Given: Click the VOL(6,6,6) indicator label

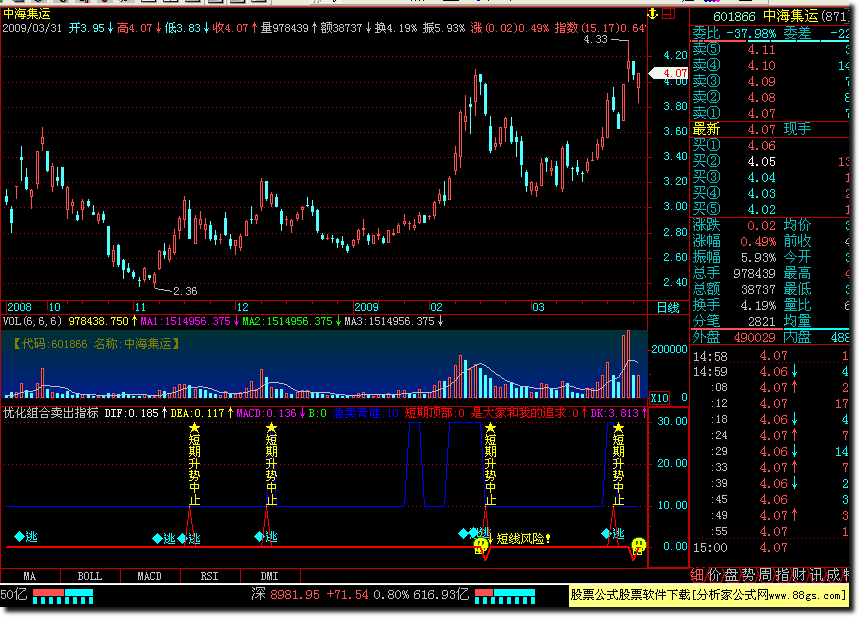Looking at the screenshot, I should 33,321.
